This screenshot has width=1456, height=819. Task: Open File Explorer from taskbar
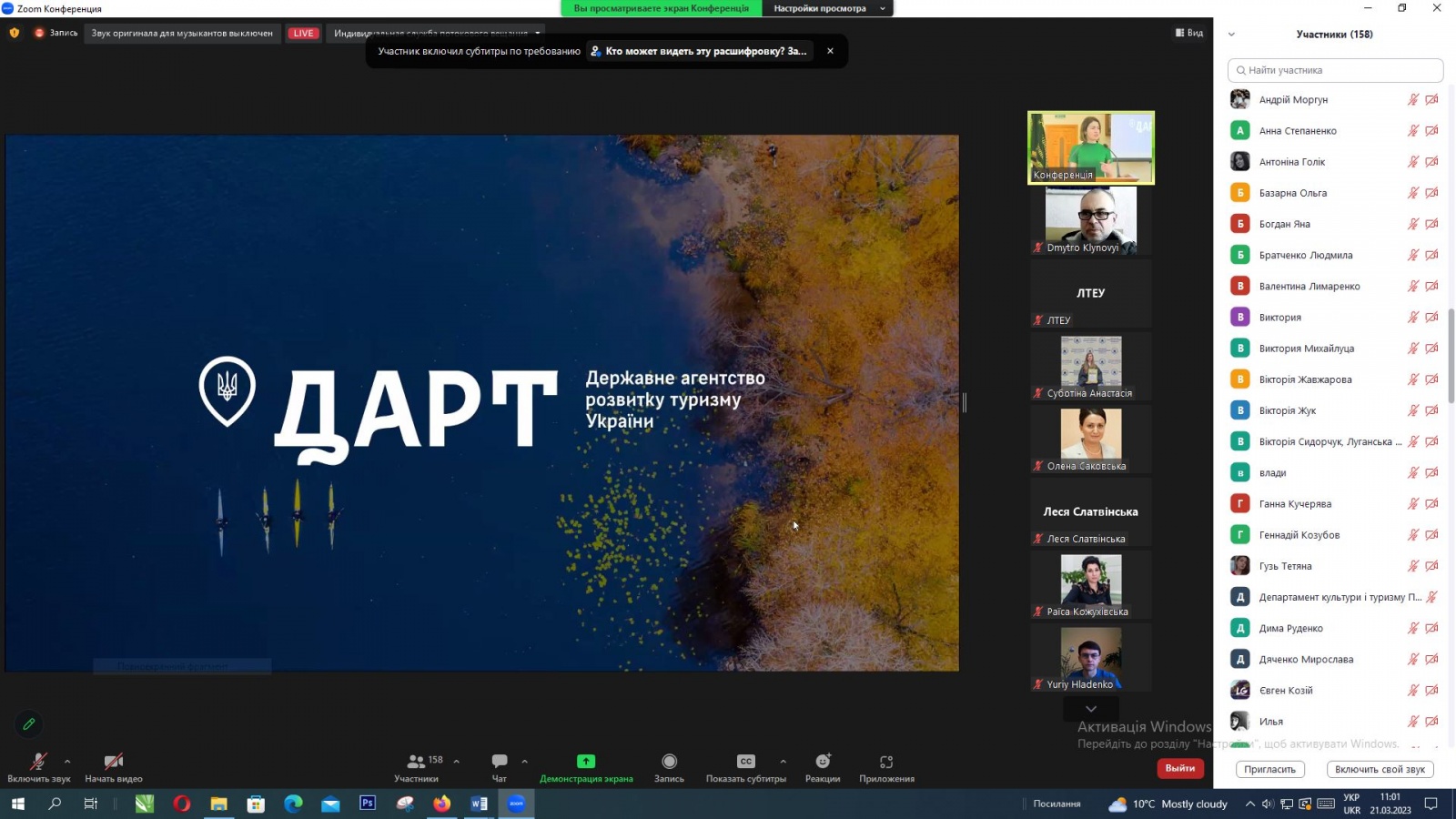(x=218, y=804)
